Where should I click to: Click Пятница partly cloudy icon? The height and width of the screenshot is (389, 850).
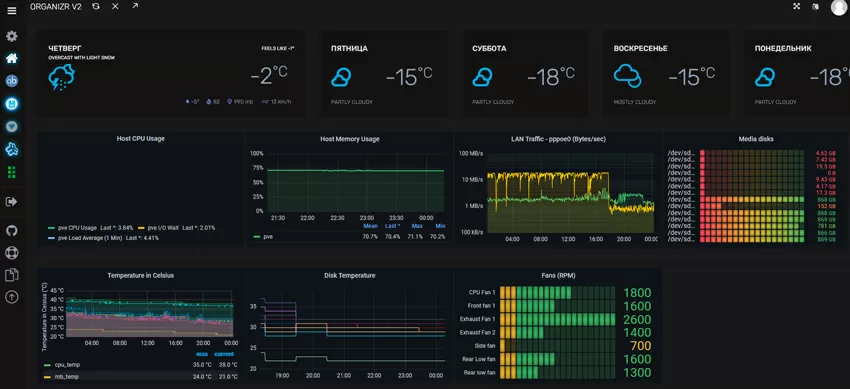pos(341,77)
